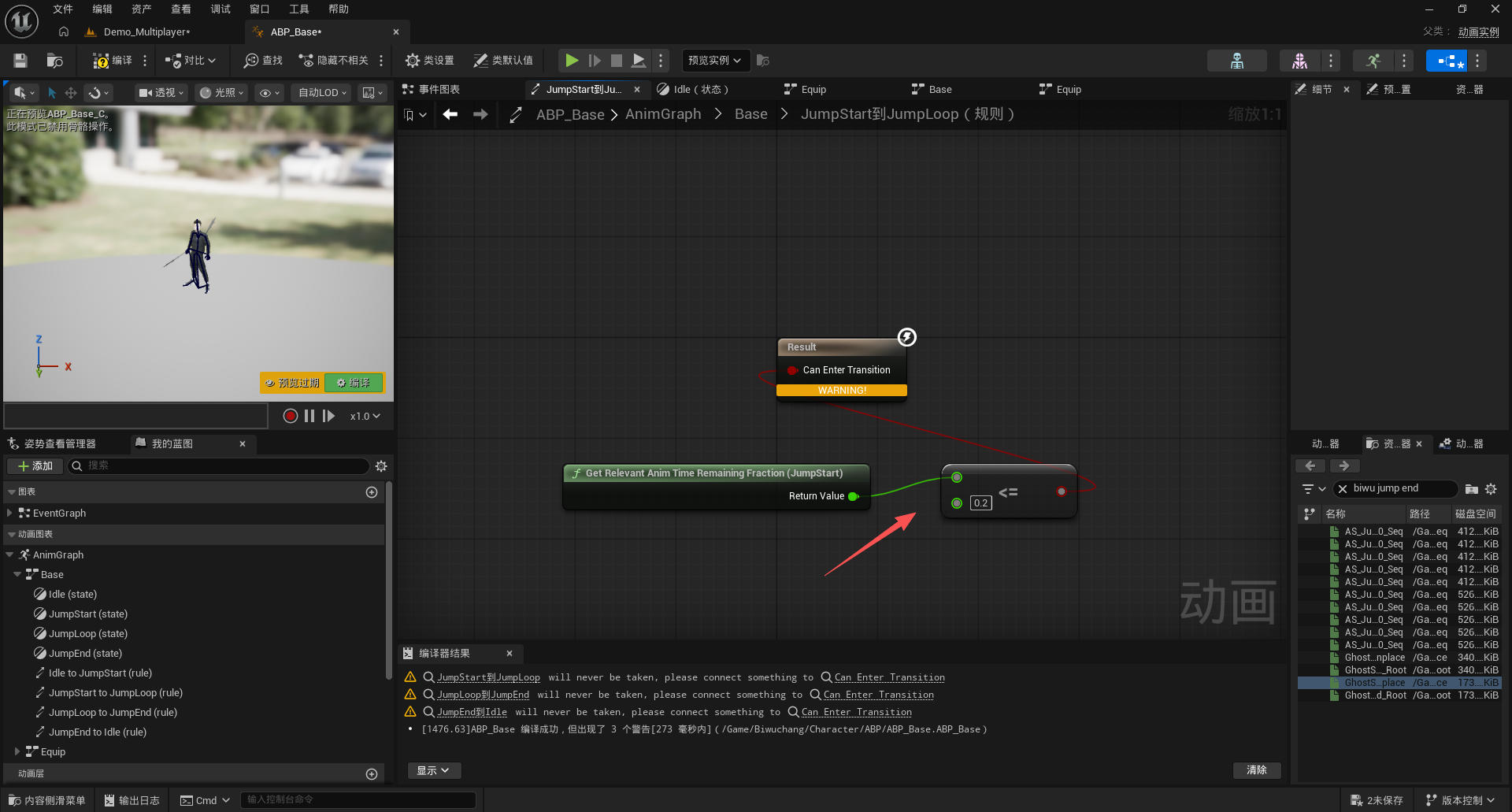Open the 透视 perspective viewport dropdown
The height and width of the screenshot is (812, 1512).
coord(161,93)
